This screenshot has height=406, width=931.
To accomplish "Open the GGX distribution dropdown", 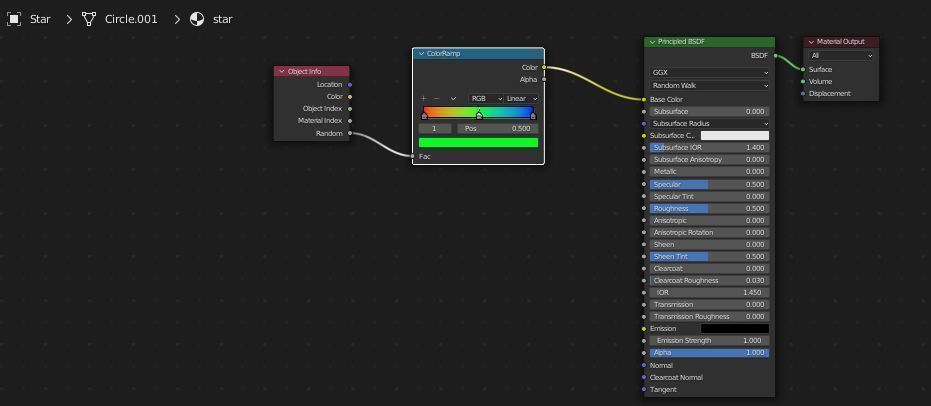I will (710, 72).
